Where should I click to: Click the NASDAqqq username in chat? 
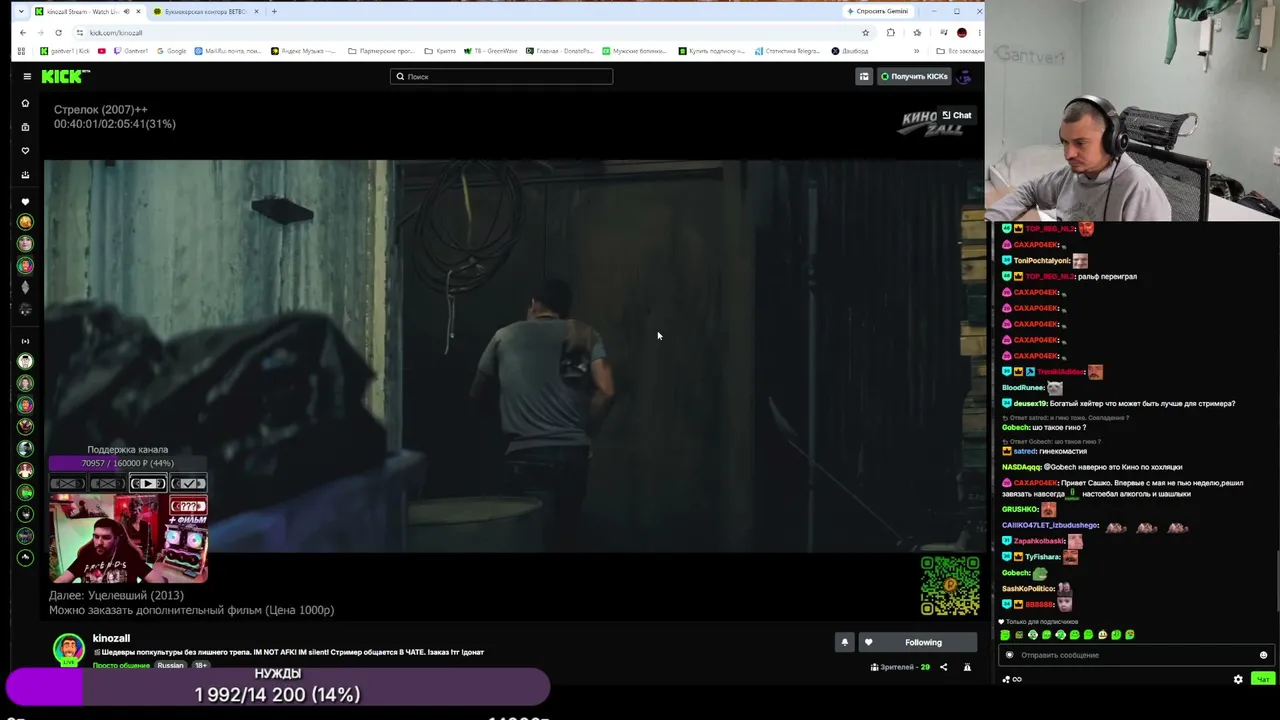pyautogui.click(x=1021, y=467)
